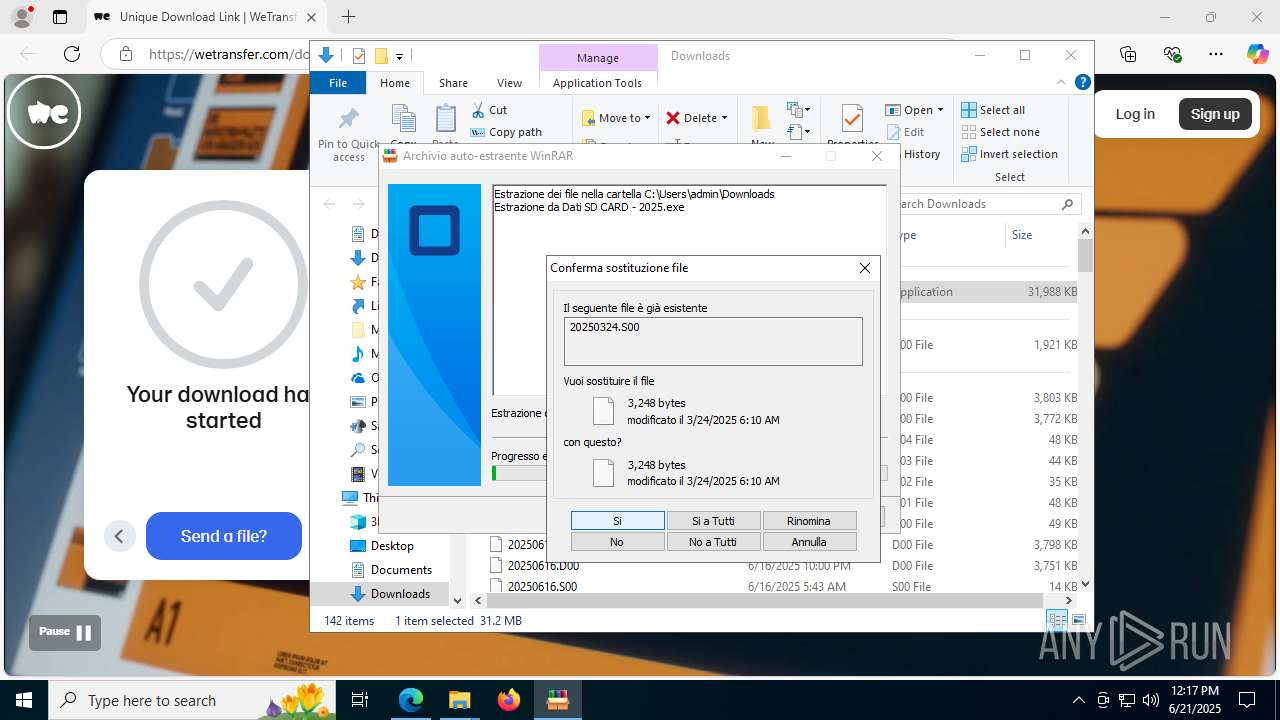Click Copy path in the ribbon
Screen dimensions: 1280x720
[506, 132]
